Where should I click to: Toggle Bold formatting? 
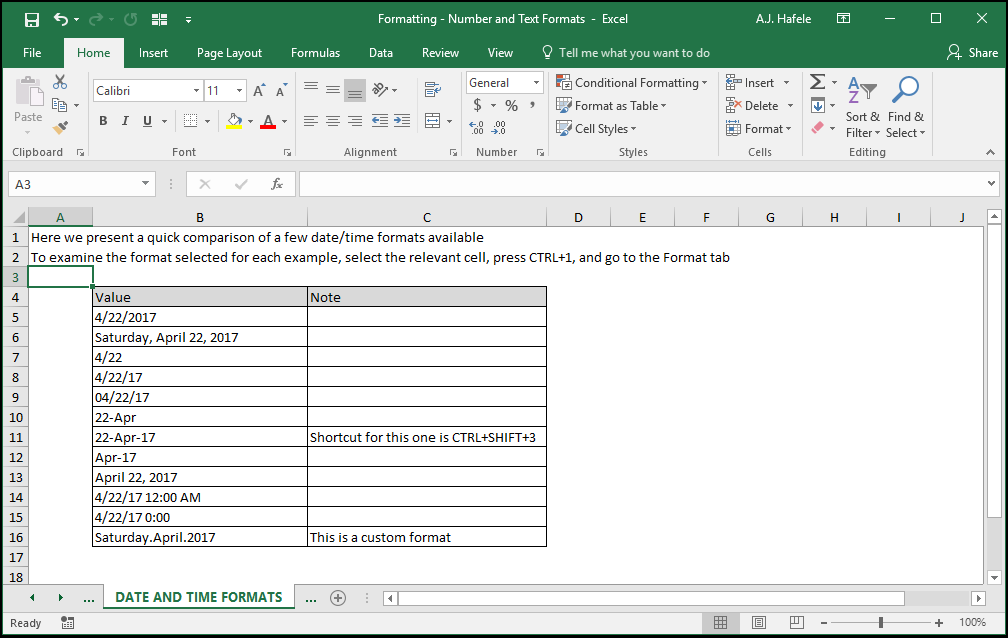coord(103,121)
